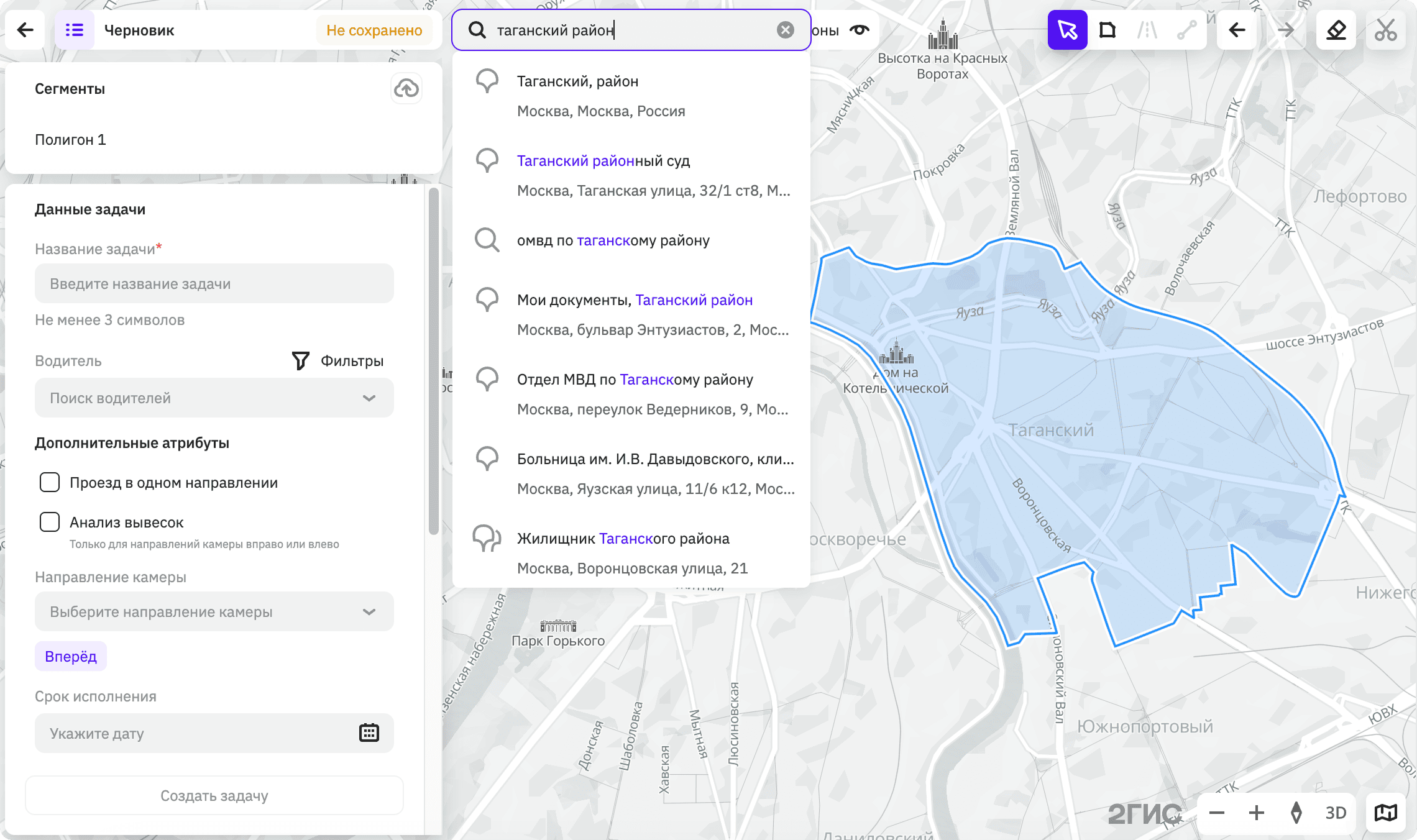Select the Таганский, район search result
This screenshot has width=1417, height=840.
631,96
